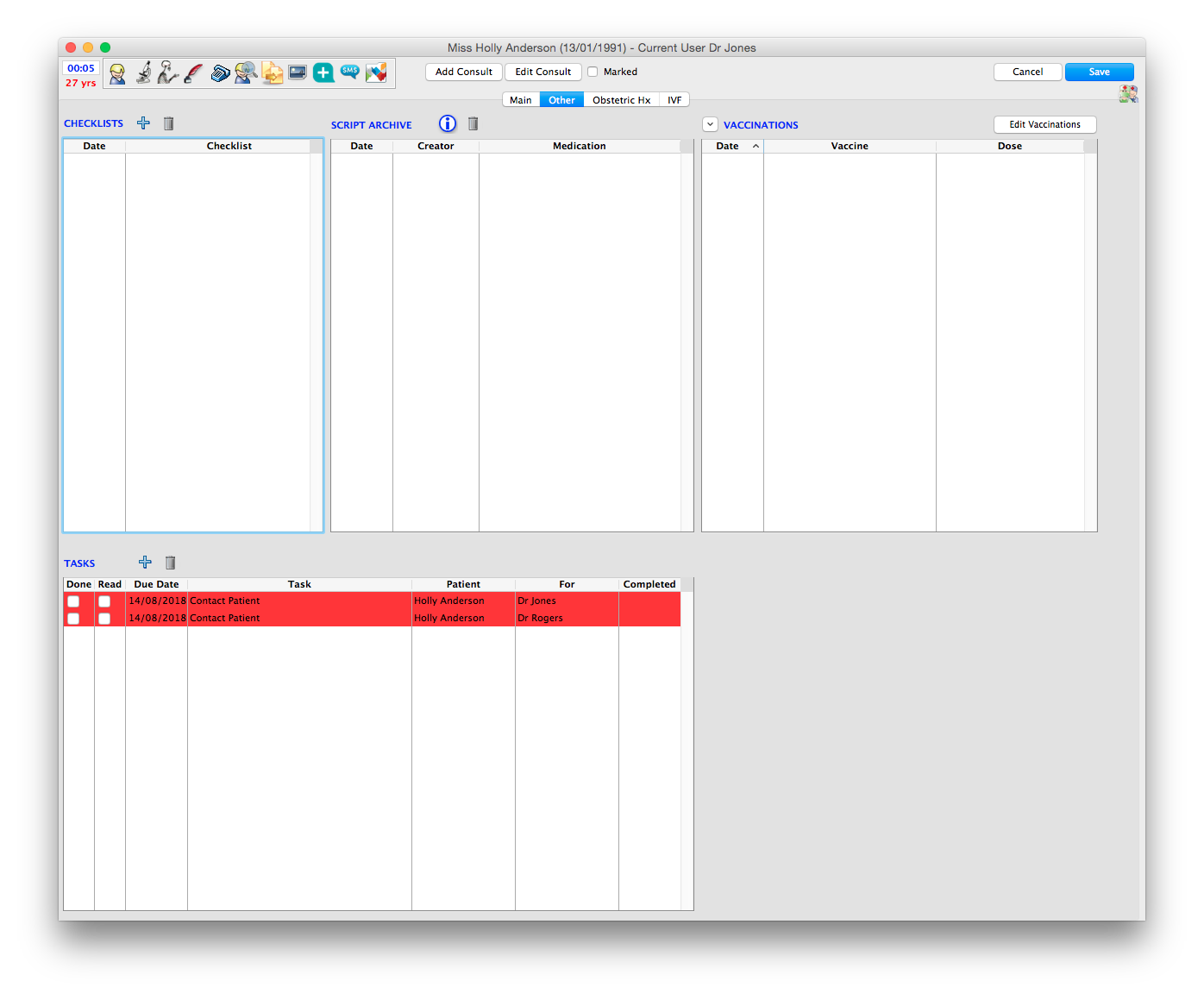Click the red quill pen icon
Screen dimensions: 1204x1000
(194, 72)
